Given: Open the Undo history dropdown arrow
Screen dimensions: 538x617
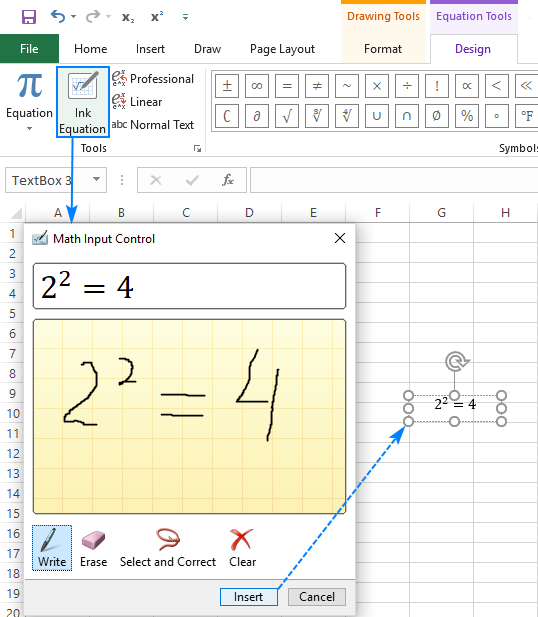Looking at the screenshot, I should pos(74,17).
